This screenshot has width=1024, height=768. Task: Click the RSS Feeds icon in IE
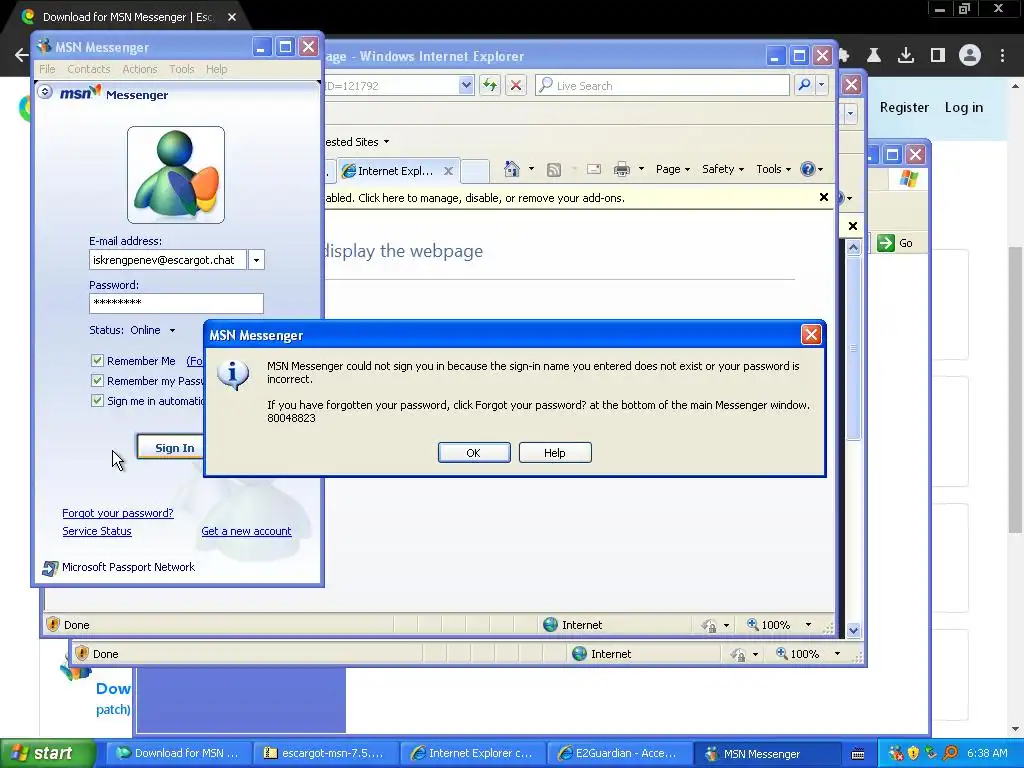(554, 170)
